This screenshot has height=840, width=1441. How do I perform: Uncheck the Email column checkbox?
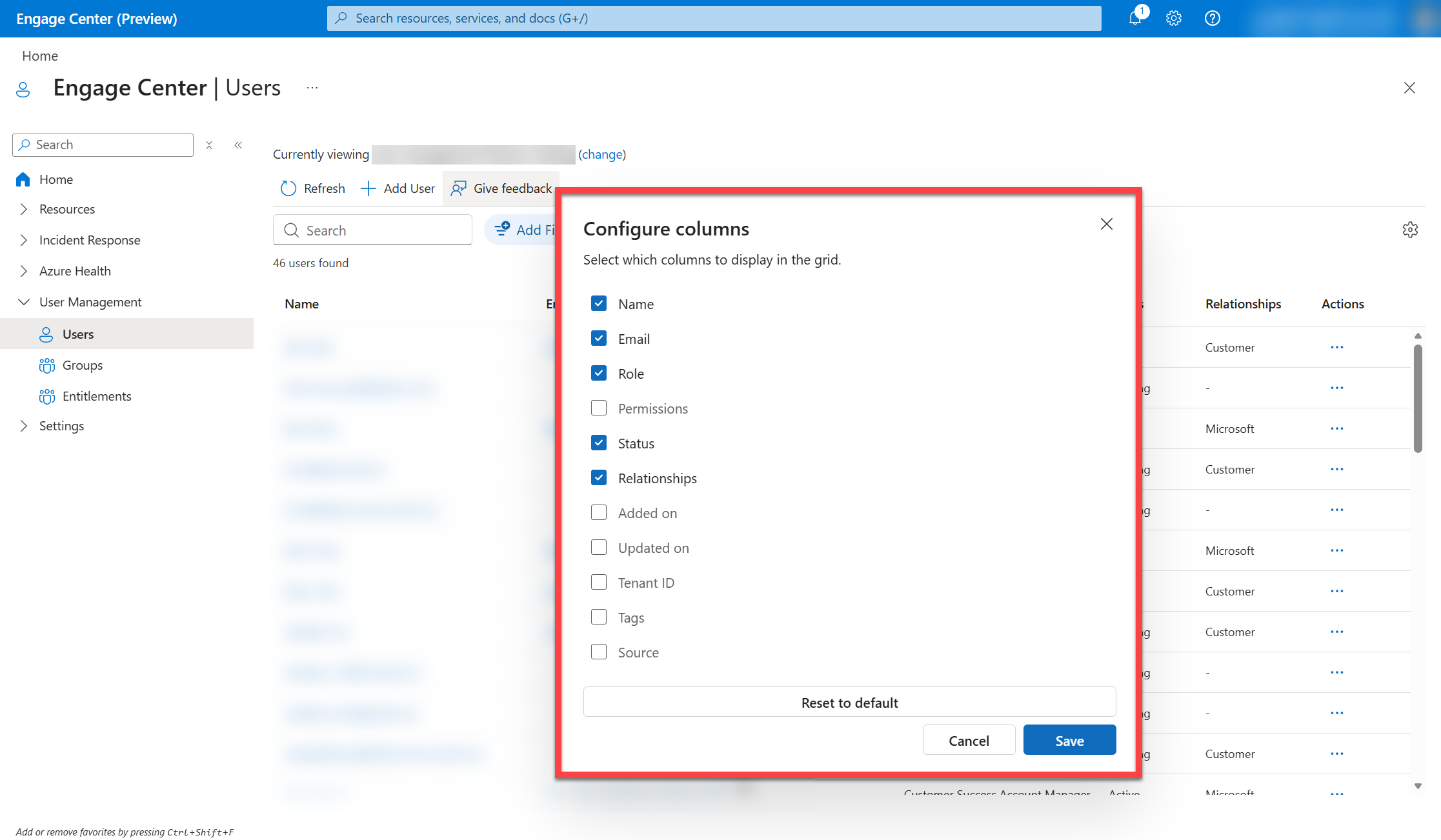599,338
